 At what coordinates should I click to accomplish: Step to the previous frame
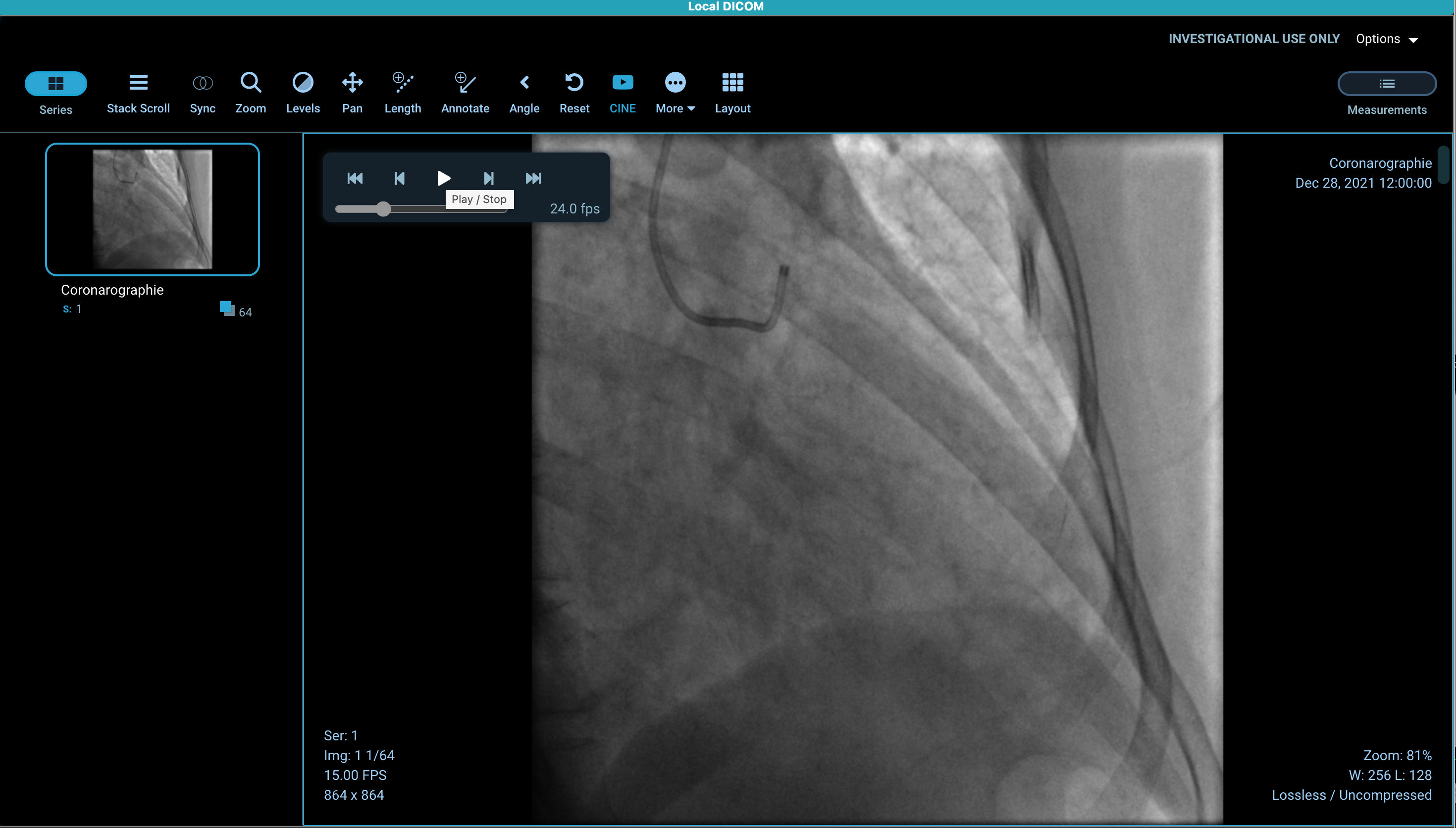pos(400,179)
